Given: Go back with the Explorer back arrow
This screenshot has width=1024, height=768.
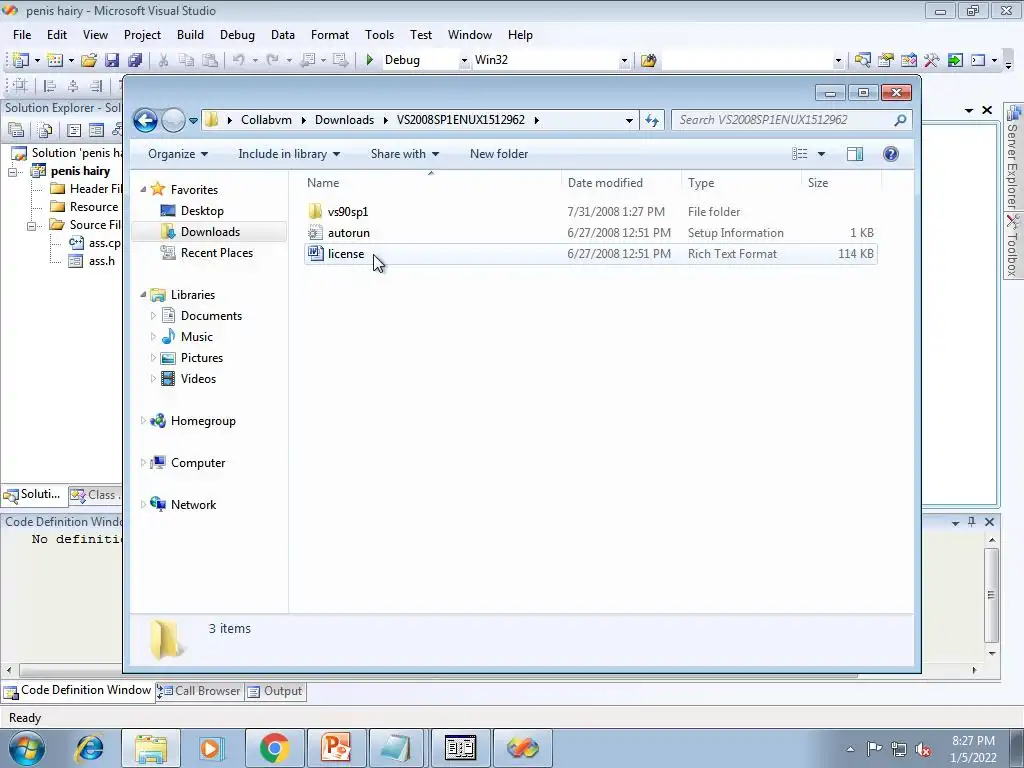Looking at the screenshot, I should click(145, 120).
